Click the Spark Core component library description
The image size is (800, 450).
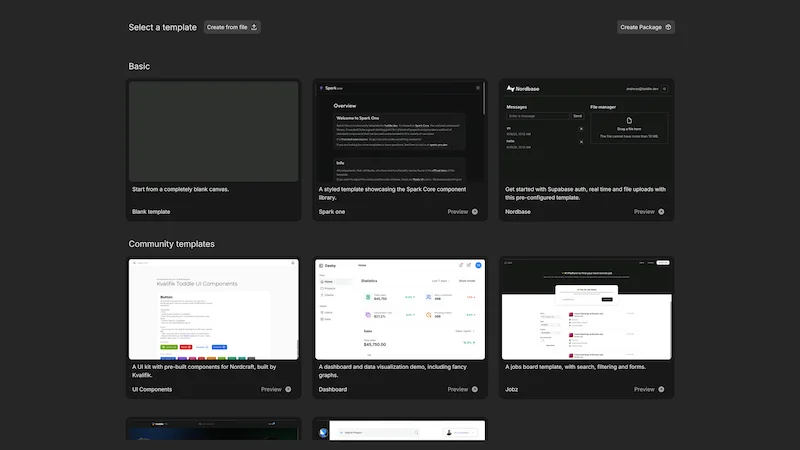click(392, 193)
